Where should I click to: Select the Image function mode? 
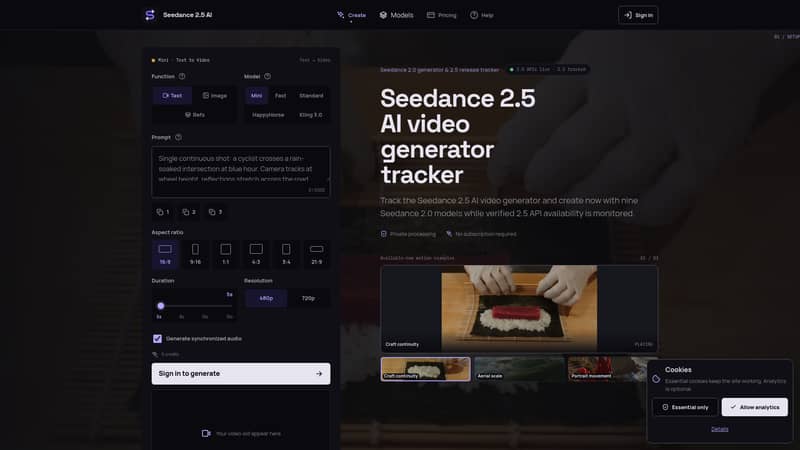tap(214, 95)
